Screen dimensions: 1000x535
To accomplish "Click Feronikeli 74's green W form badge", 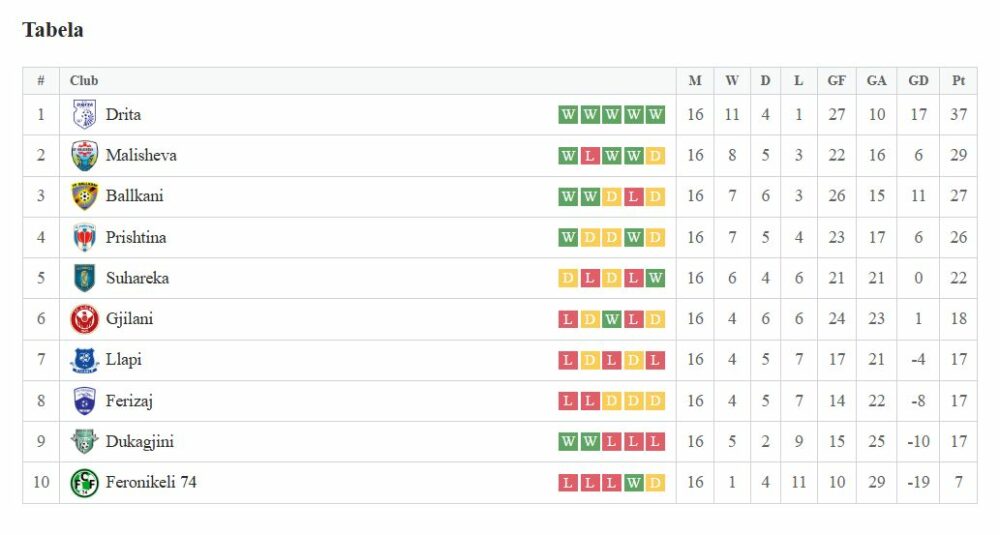I will tap(633, 483).
